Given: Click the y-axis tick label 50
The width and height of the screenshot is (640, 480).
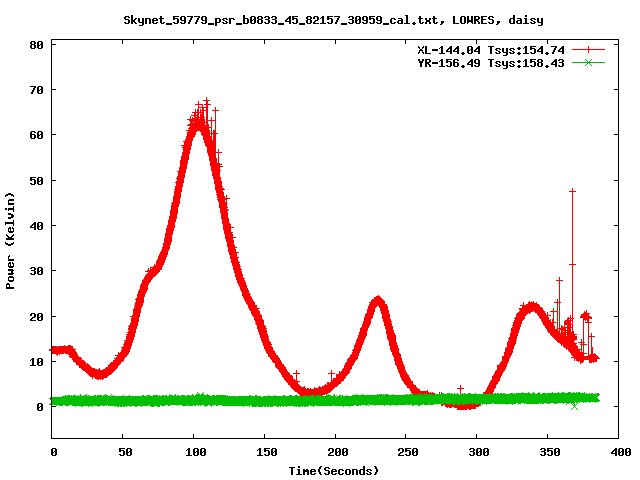Looking at the screenshot, I should click(36, 181).
